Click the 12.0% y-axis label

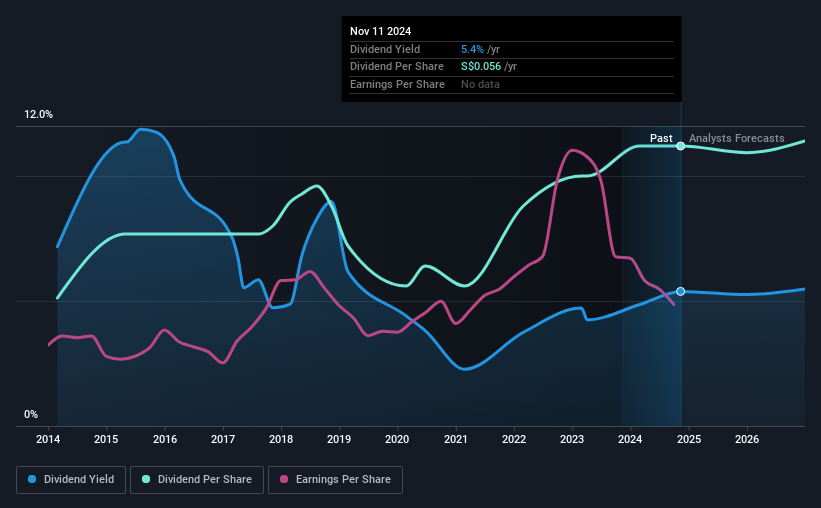click(x=39, y=115)
